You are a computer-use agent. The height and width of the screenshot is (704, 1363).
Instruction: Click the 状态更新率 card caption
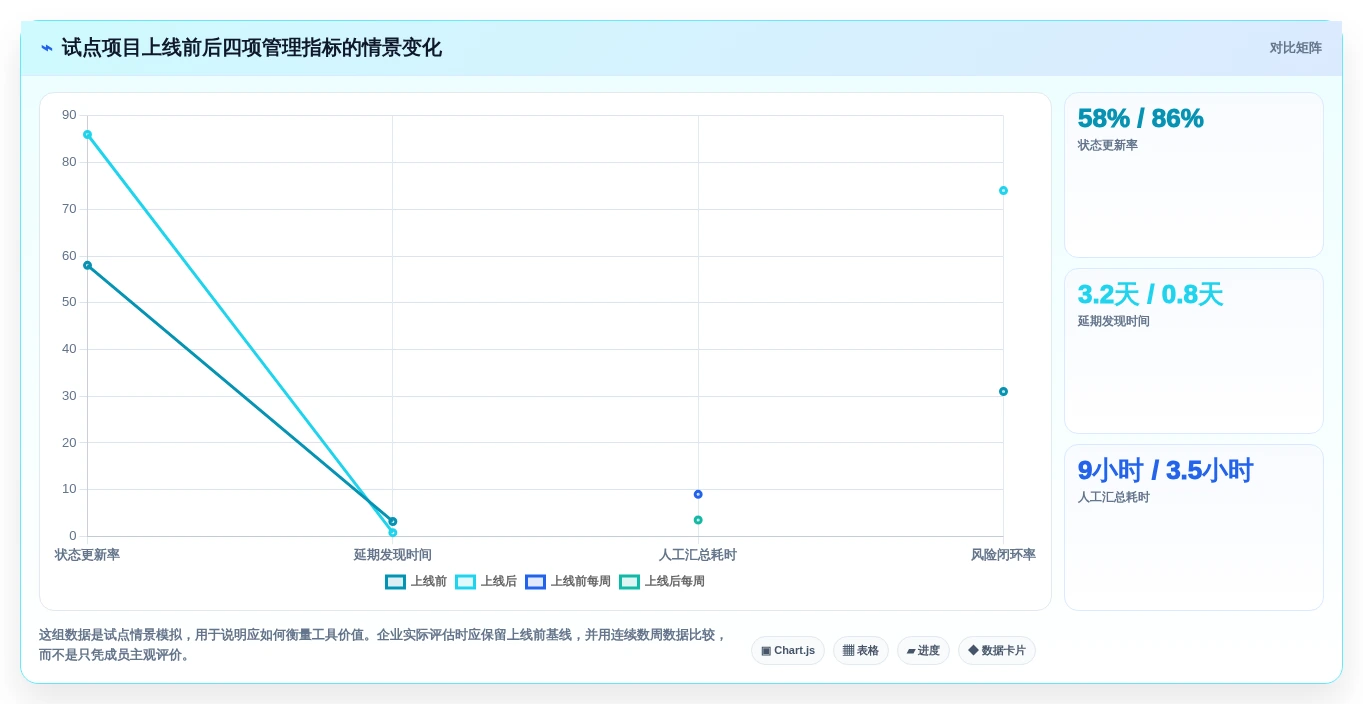coord(1108,146)
